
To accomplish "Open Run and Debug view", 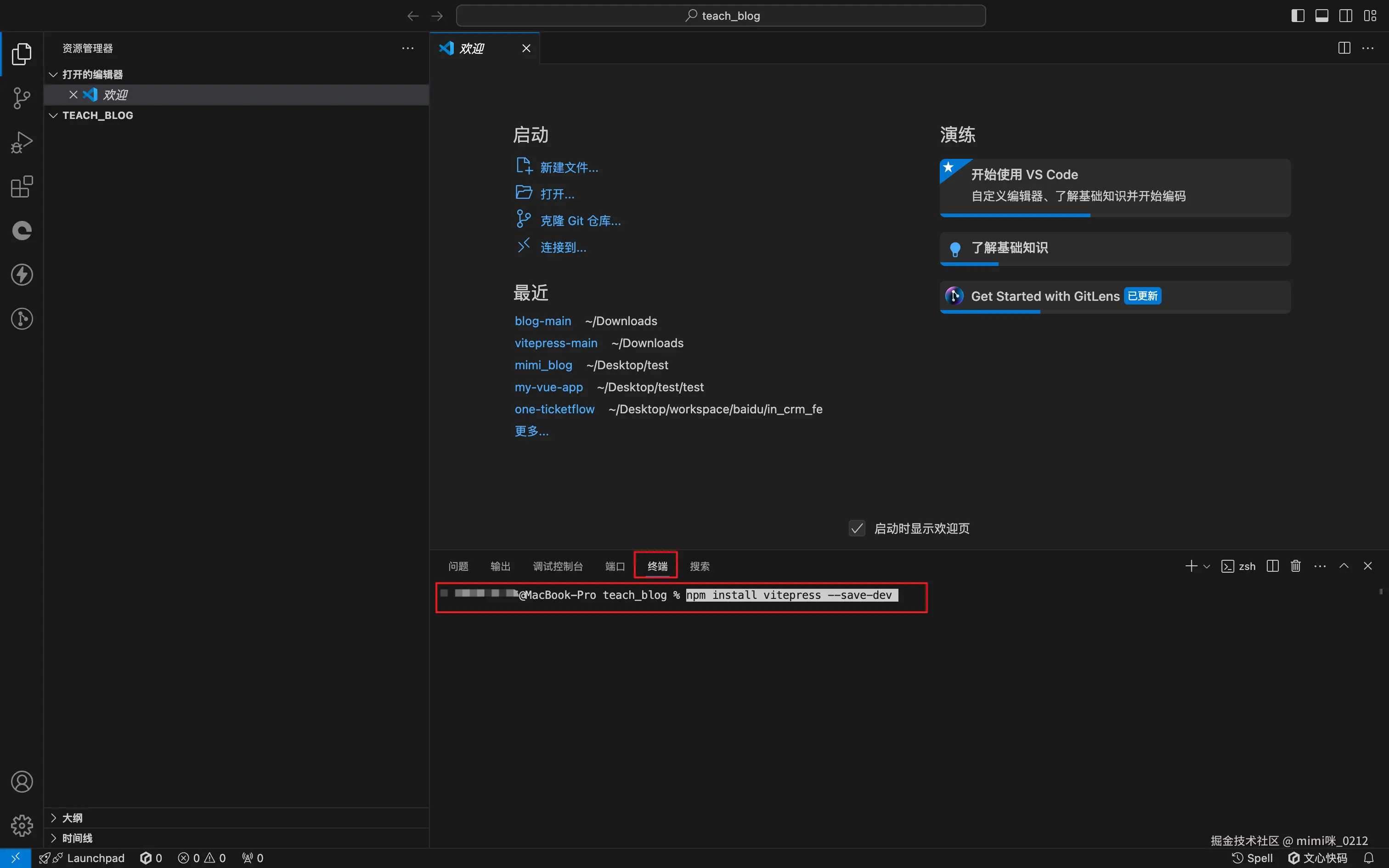I will pyautogui.click(x=22, y=142).
